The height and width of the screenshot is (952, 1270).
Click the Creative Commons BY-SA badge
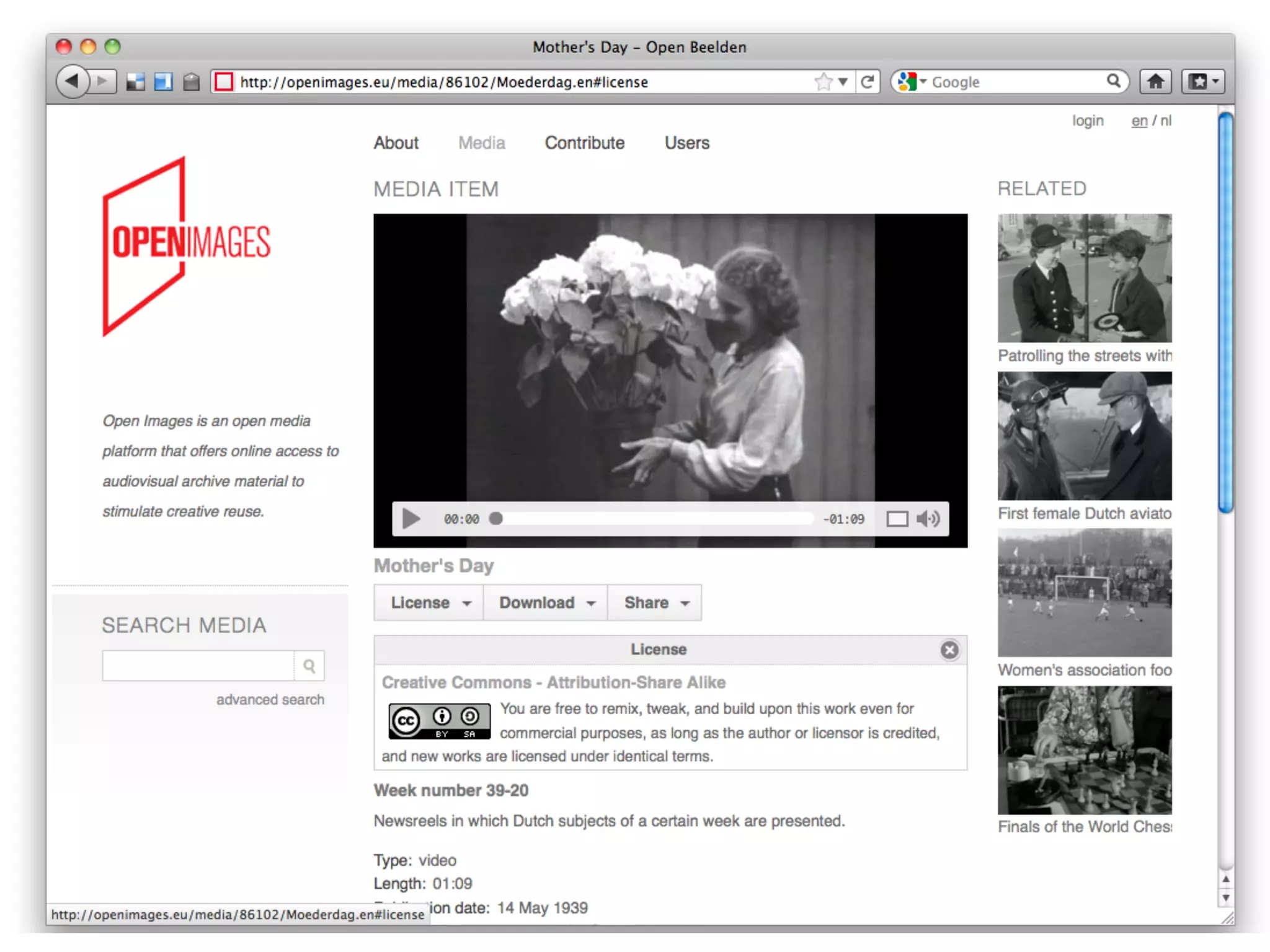[x=439, y=720]
